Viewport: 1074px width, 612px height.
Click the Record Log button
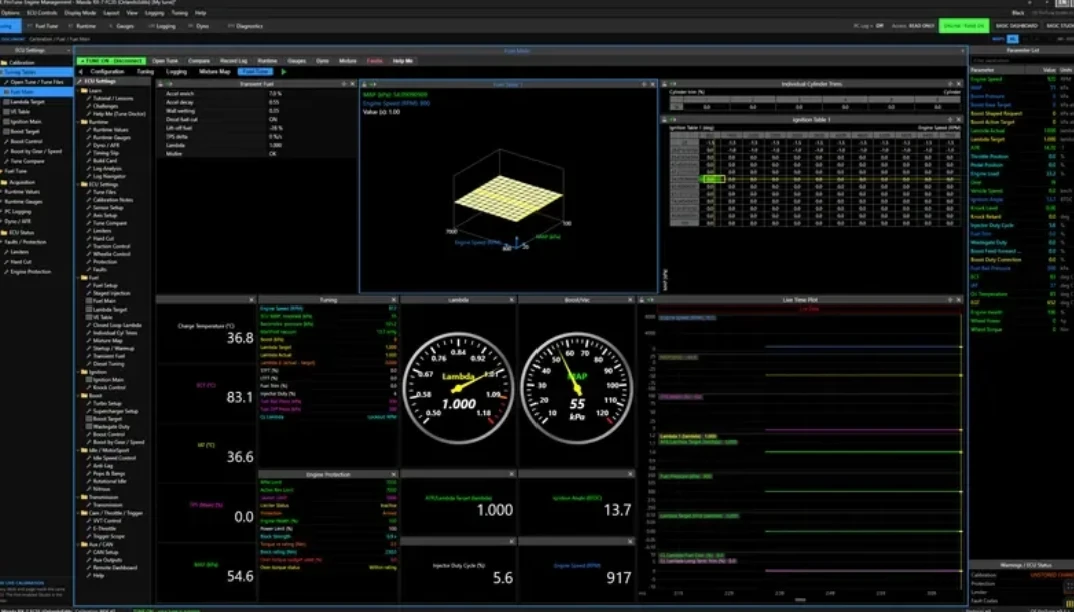click(234, 61)
